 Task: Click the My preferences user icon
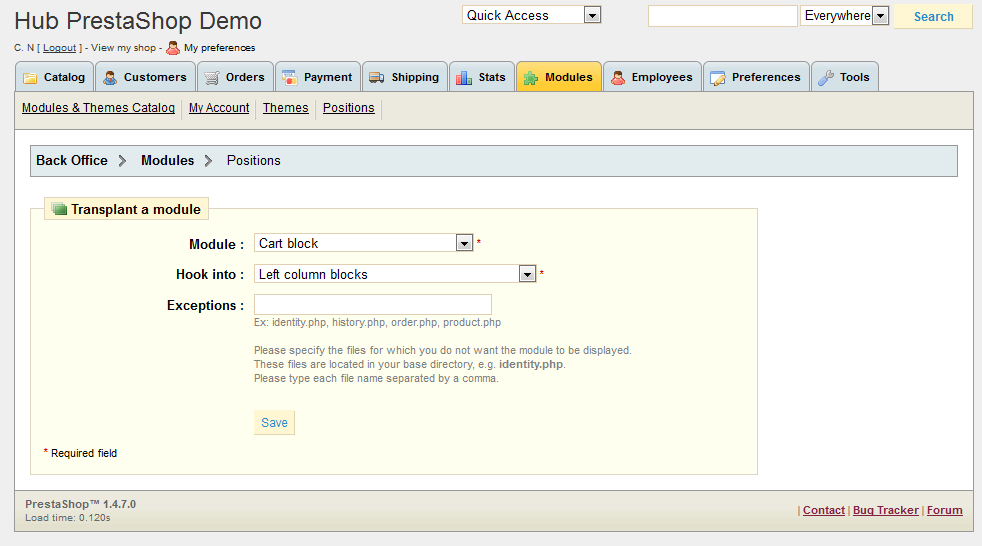(173, 47)
